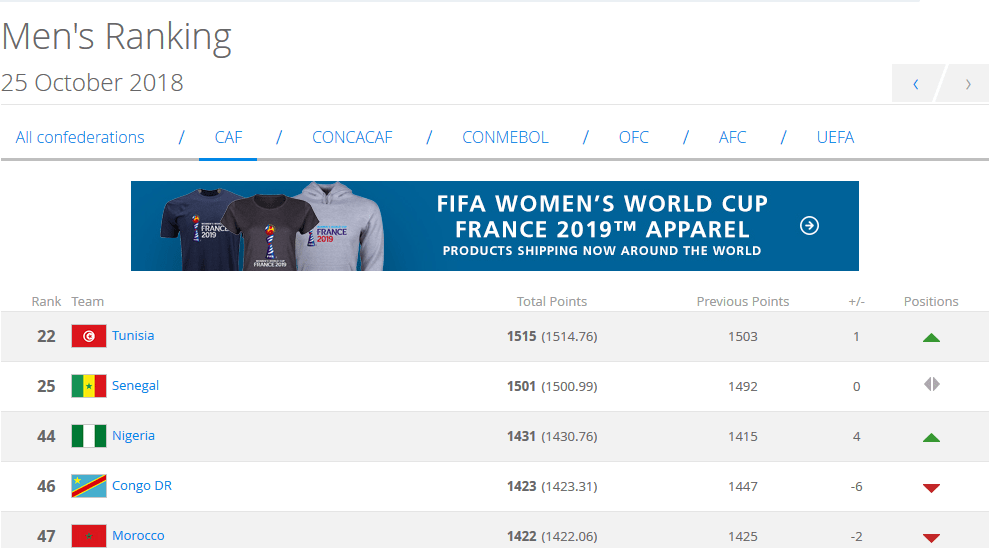
Task: Switch to the All confederations tab
Action: click(80, 137)
